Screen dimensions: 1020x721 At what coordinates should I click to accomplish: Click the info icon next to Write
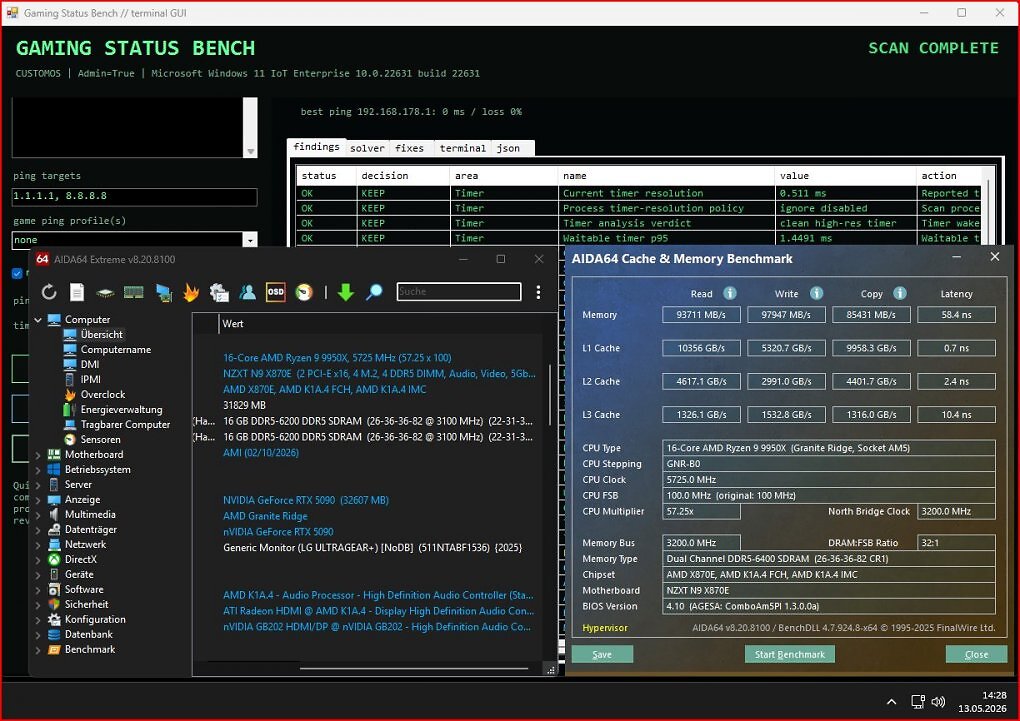(816, 293)
